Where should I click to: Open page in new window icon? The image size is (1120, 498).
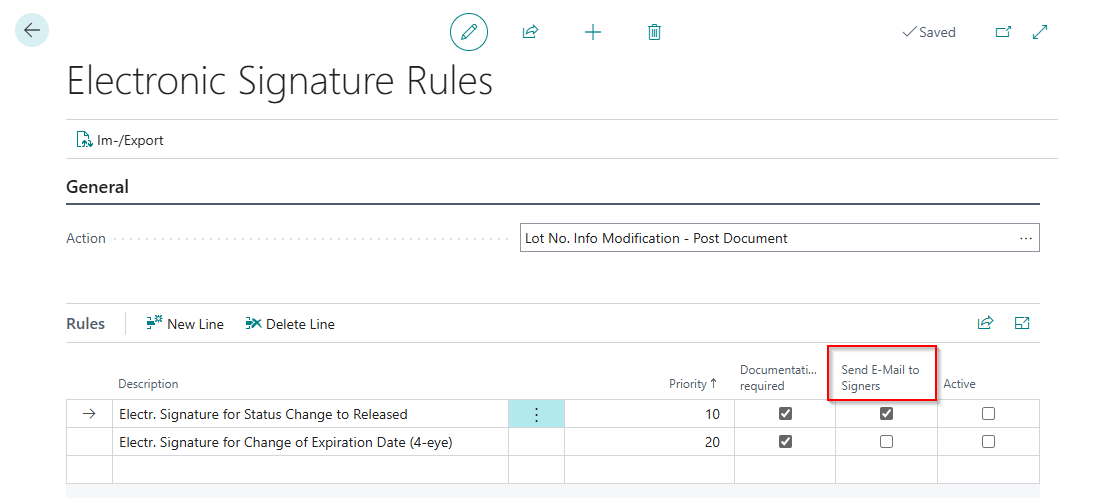1004,32
